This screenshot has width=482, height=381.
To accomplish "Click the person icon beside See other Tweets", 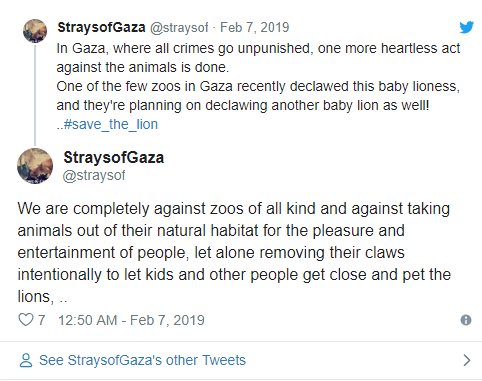I will (x=26, y=360).
